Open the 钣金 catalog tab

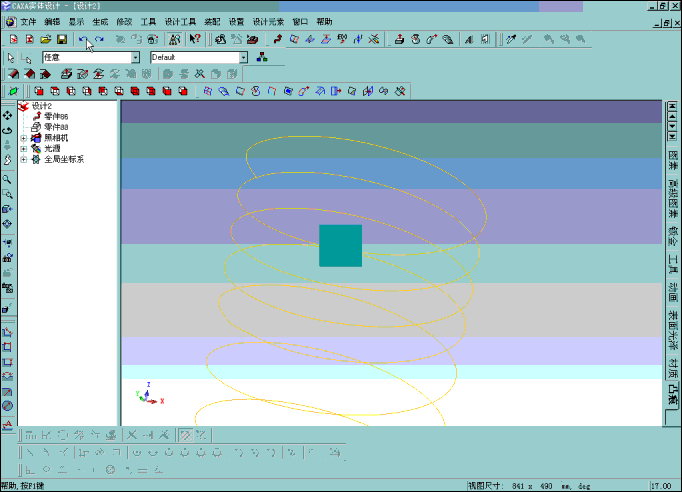[x=673, y=237]
